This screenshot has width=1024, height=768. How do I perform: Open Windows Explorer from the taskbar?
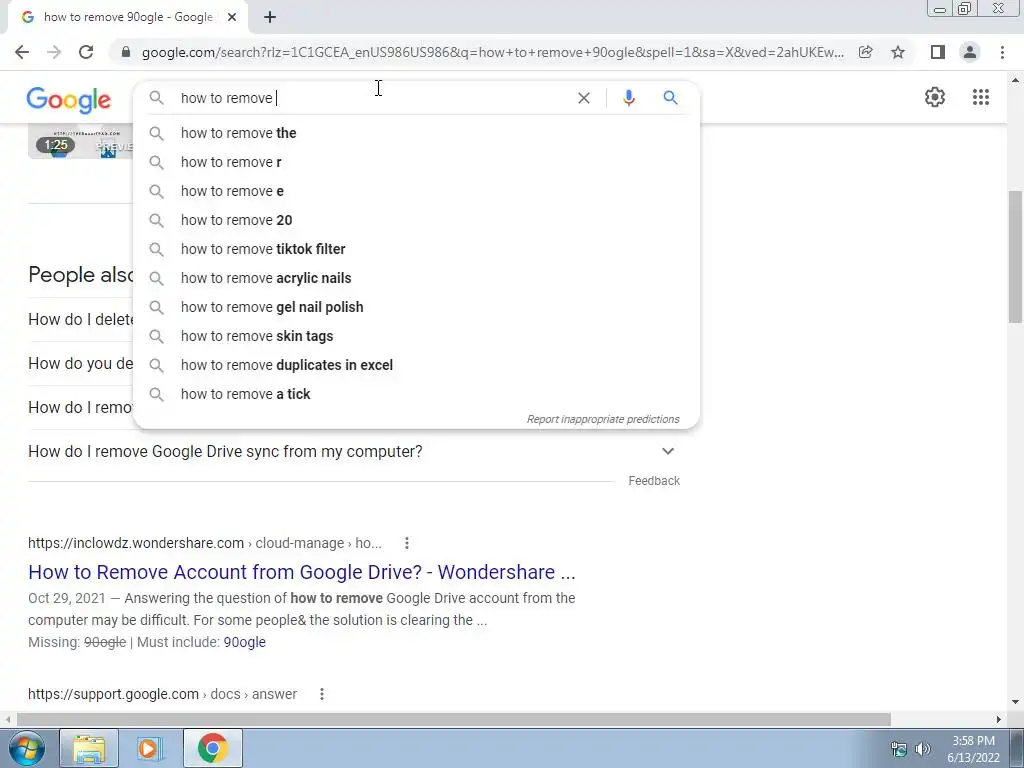(89, 748)
